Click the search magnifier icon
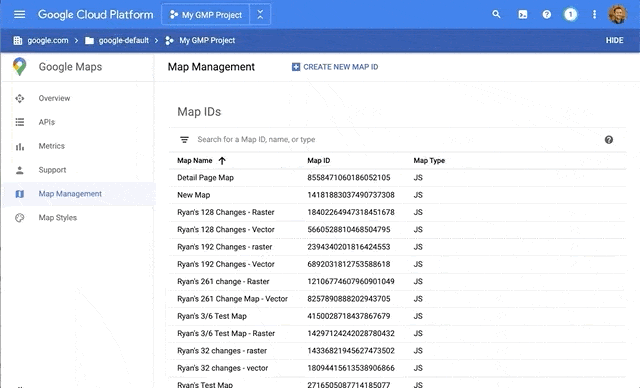 [x=496, y=15]
